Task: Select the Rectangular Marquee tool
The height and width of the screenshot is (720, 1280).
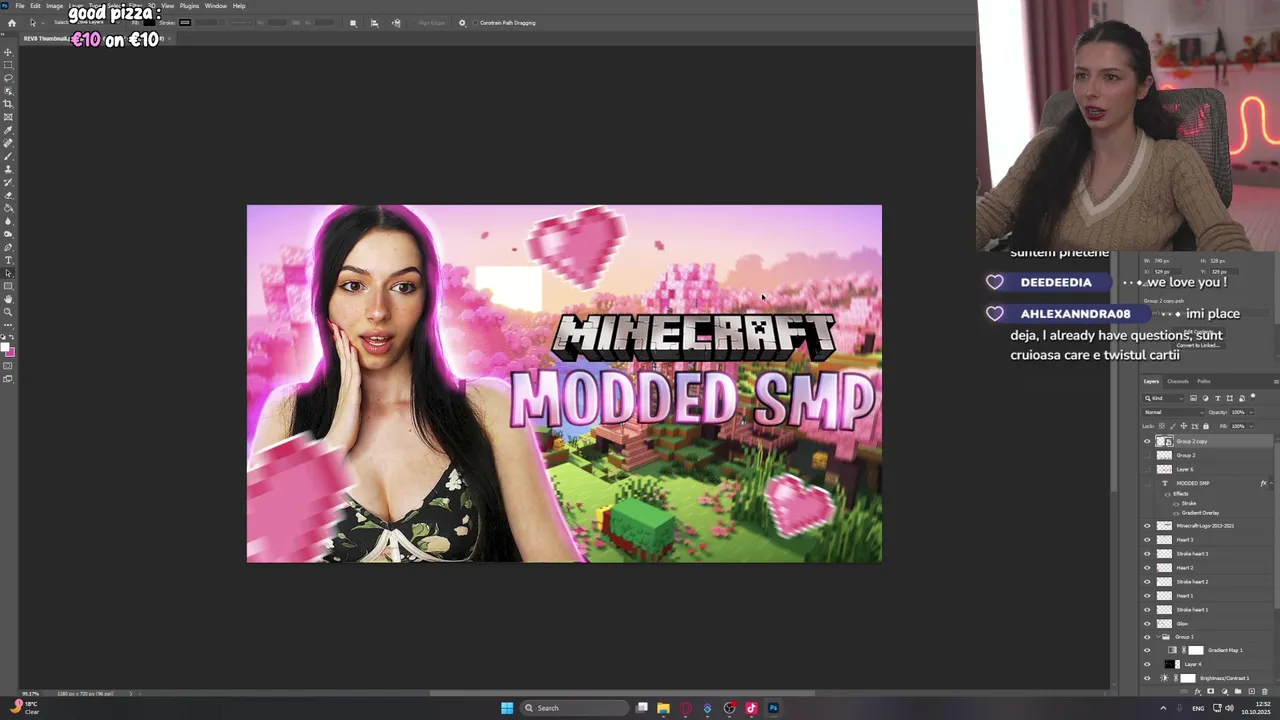Action: pyautogui.click(x=8, y=64)
